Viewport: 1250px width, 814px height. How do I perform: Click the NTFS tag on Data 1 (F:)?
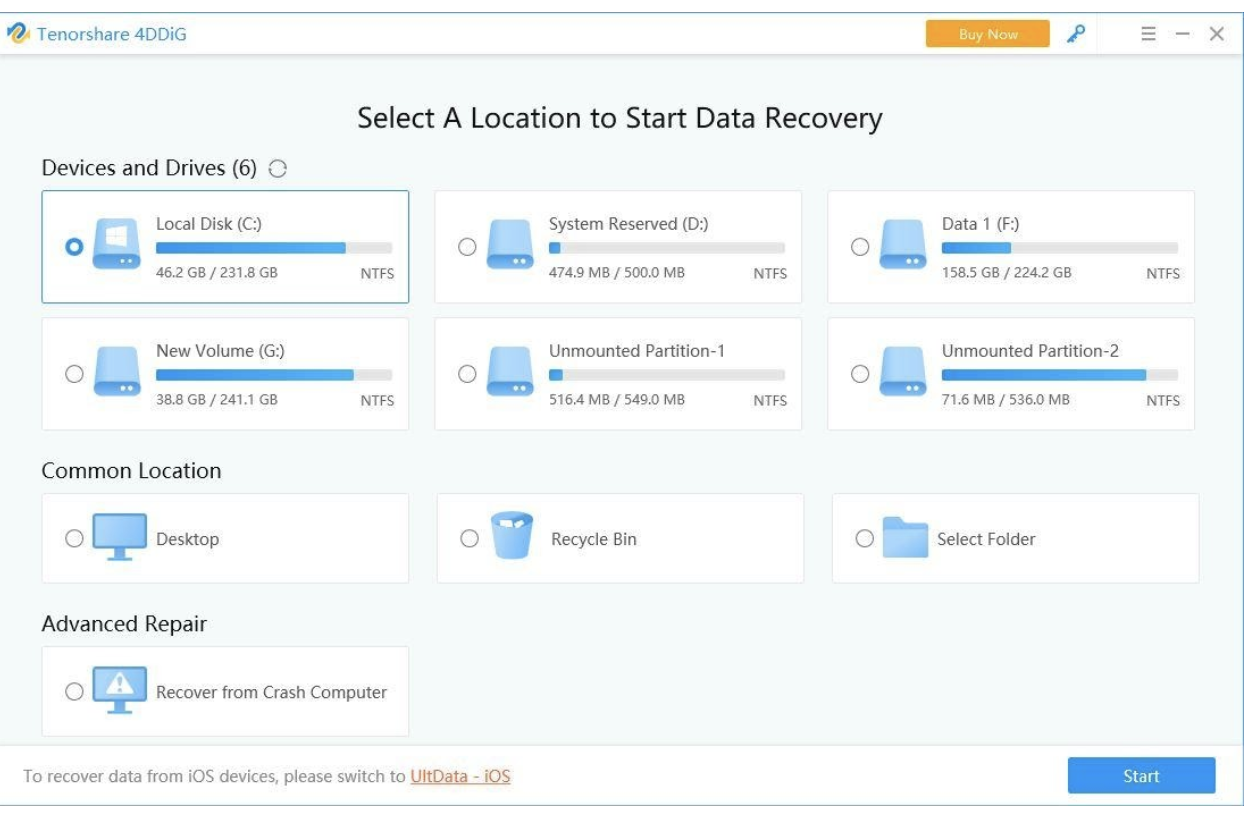click(1163, 274)
